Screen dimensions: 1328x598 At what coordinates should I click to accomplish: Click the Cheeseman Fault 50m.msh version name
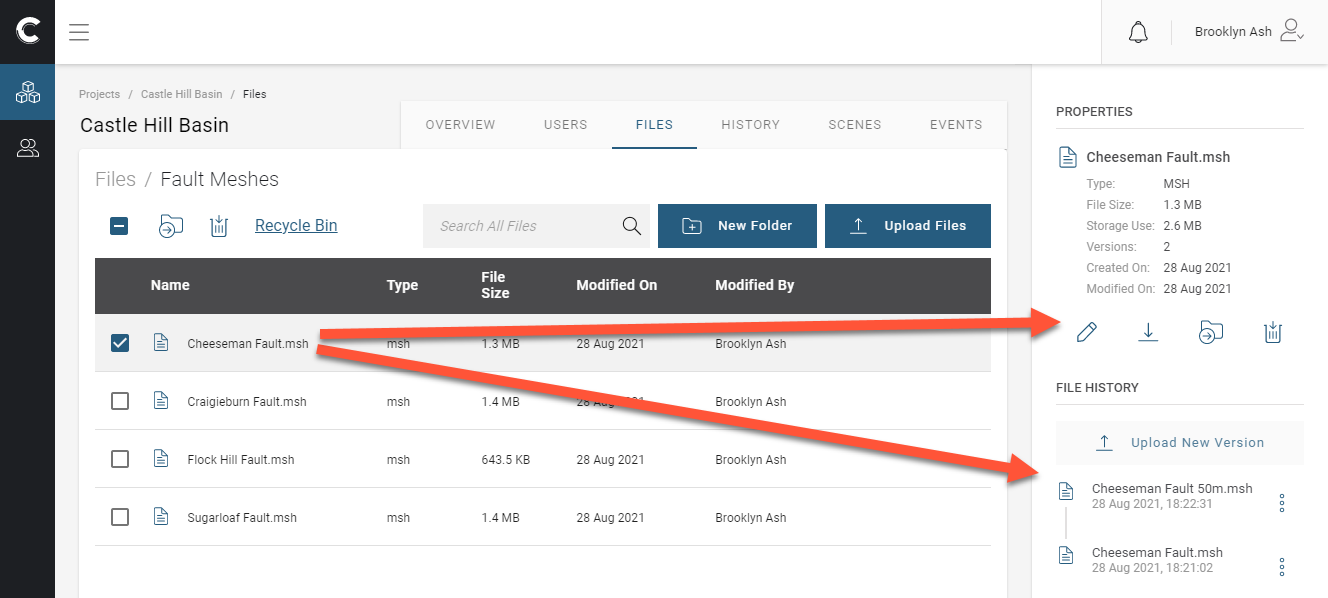click(x=1172, y=489)
